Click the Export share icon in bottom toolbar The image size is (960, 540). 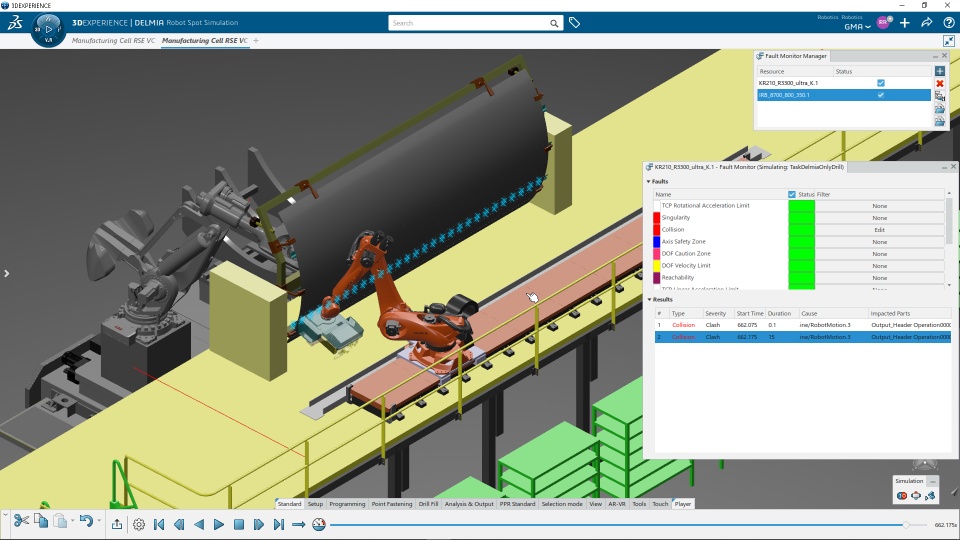[117, 524]
